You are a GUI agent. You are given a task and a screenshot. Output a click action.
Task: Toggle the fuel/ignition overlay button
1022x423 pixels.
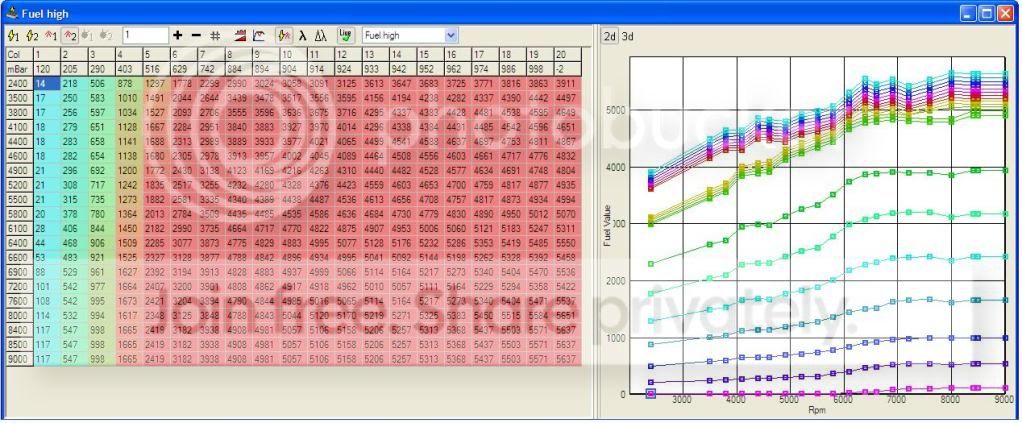[284, 35]
